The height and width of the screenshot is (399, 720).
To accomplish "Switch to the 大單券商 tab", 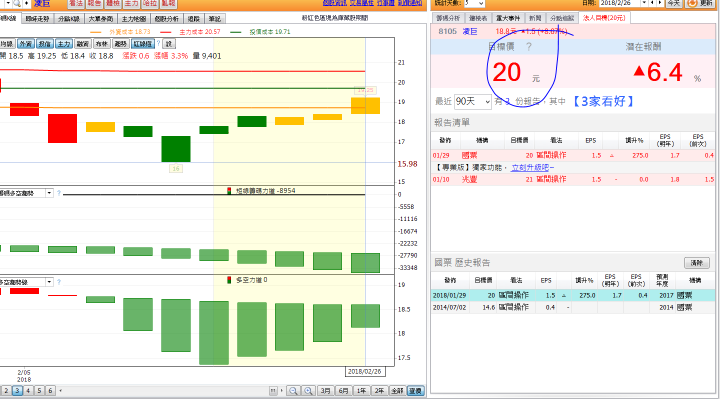I will pos(101,19).
